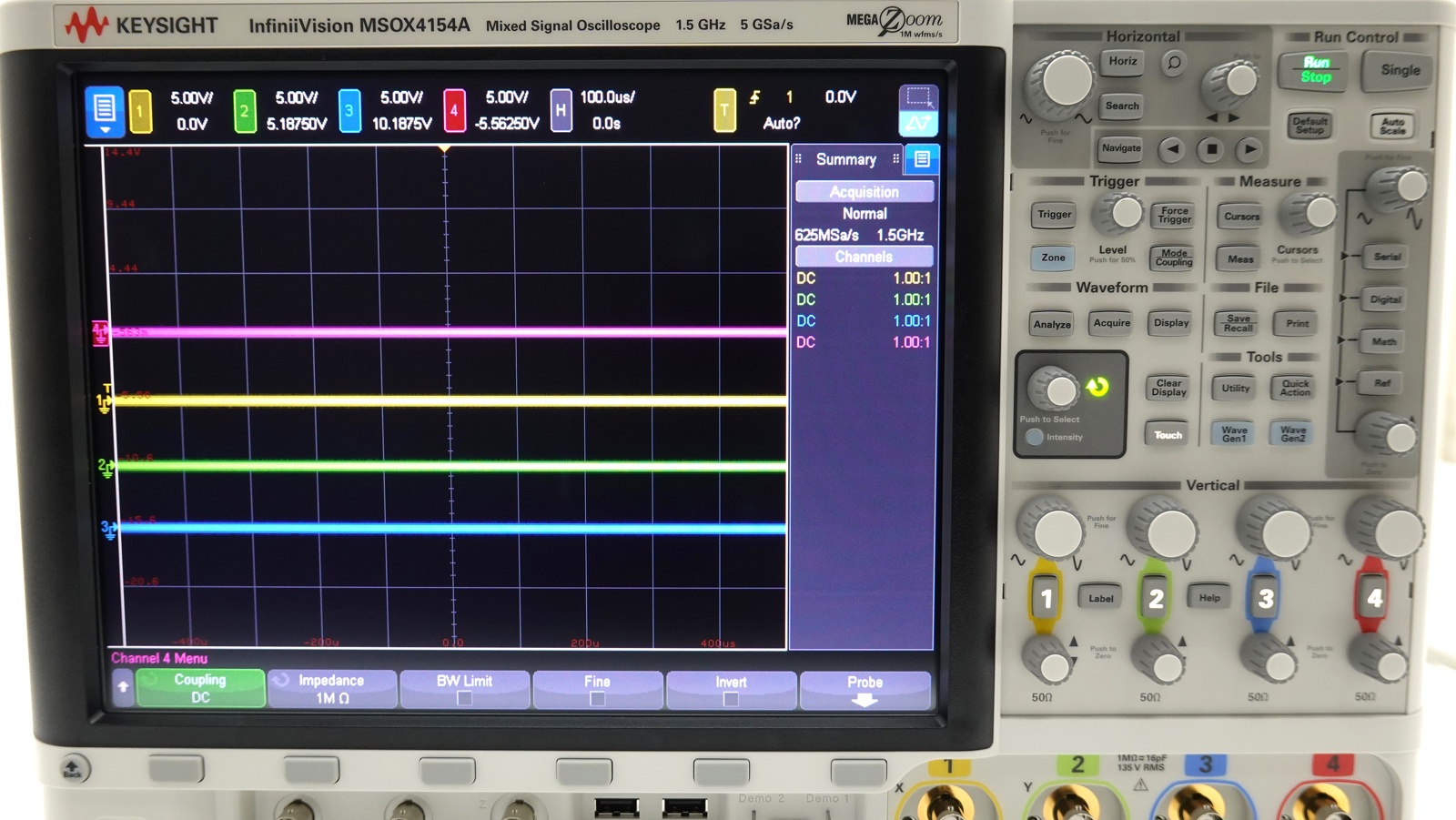Screen dimensions: 1456x820
Task: Select the channel 2 ground reference marker
Action: tap(106, 468)
